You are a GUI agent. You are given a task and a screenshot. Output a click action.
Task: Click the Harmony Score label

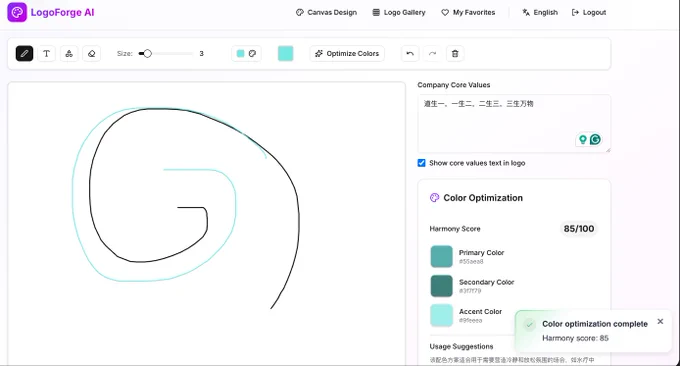(454, 229)
